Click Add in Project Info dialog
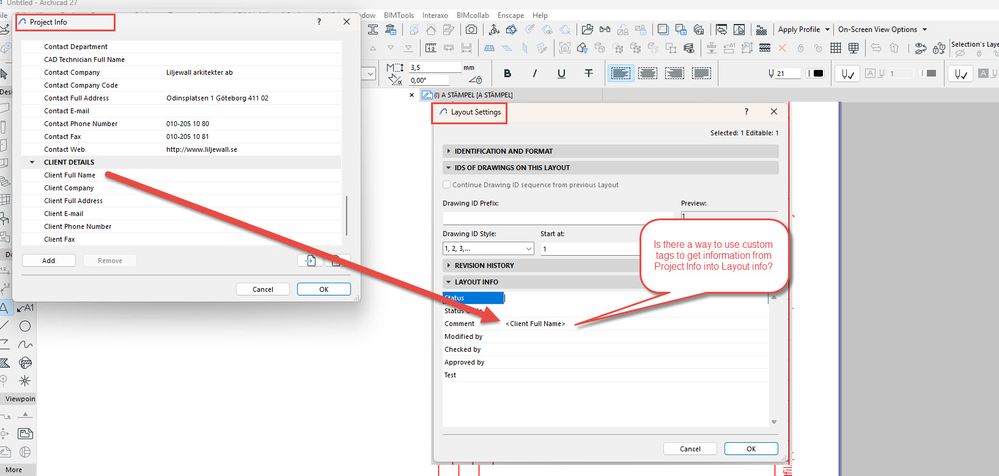Viewport: 999px width, 476px height. pos(49,261)
